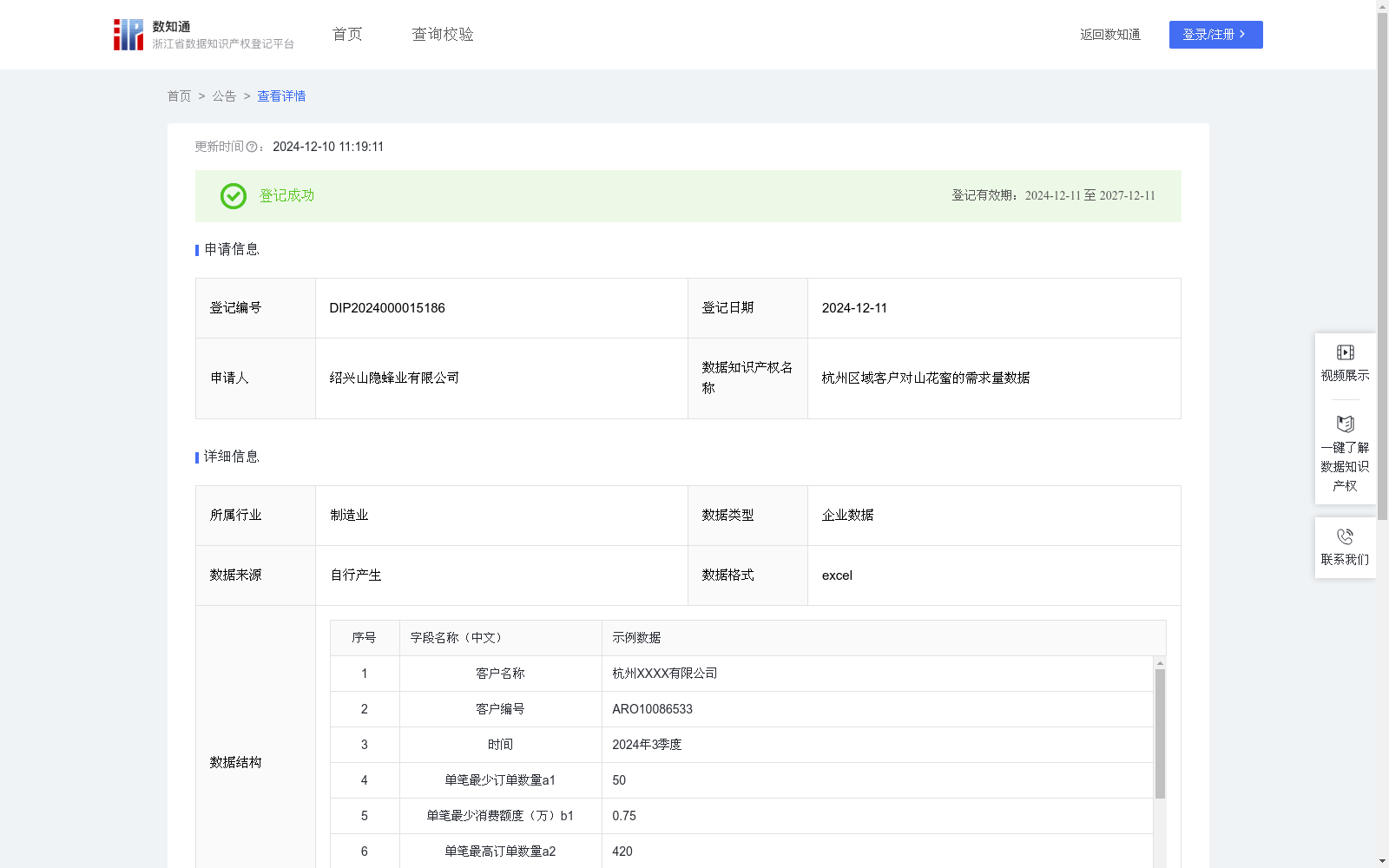
Task: Click the 登录/注册 button
Action: point(1215,35)
